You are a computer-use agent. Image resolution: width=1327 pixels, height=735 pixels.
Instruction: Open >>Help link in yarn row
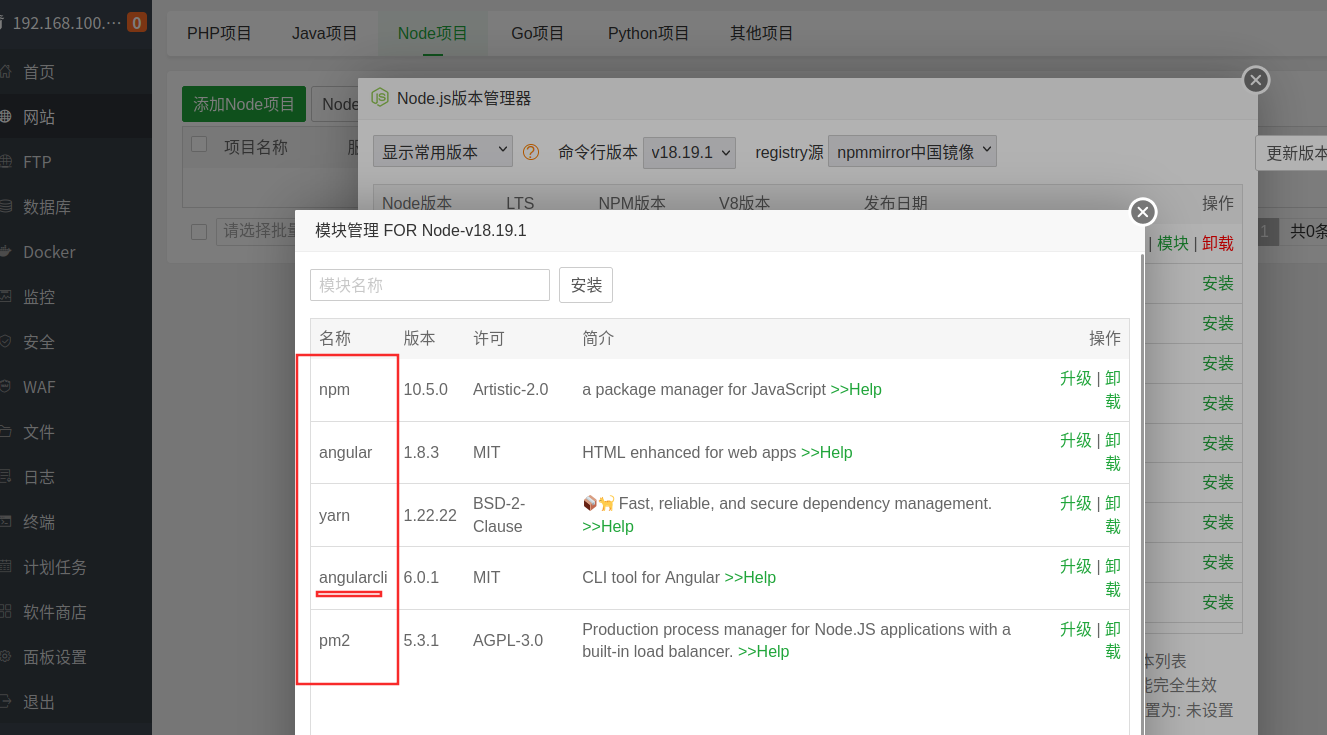[x=608, y=526]
